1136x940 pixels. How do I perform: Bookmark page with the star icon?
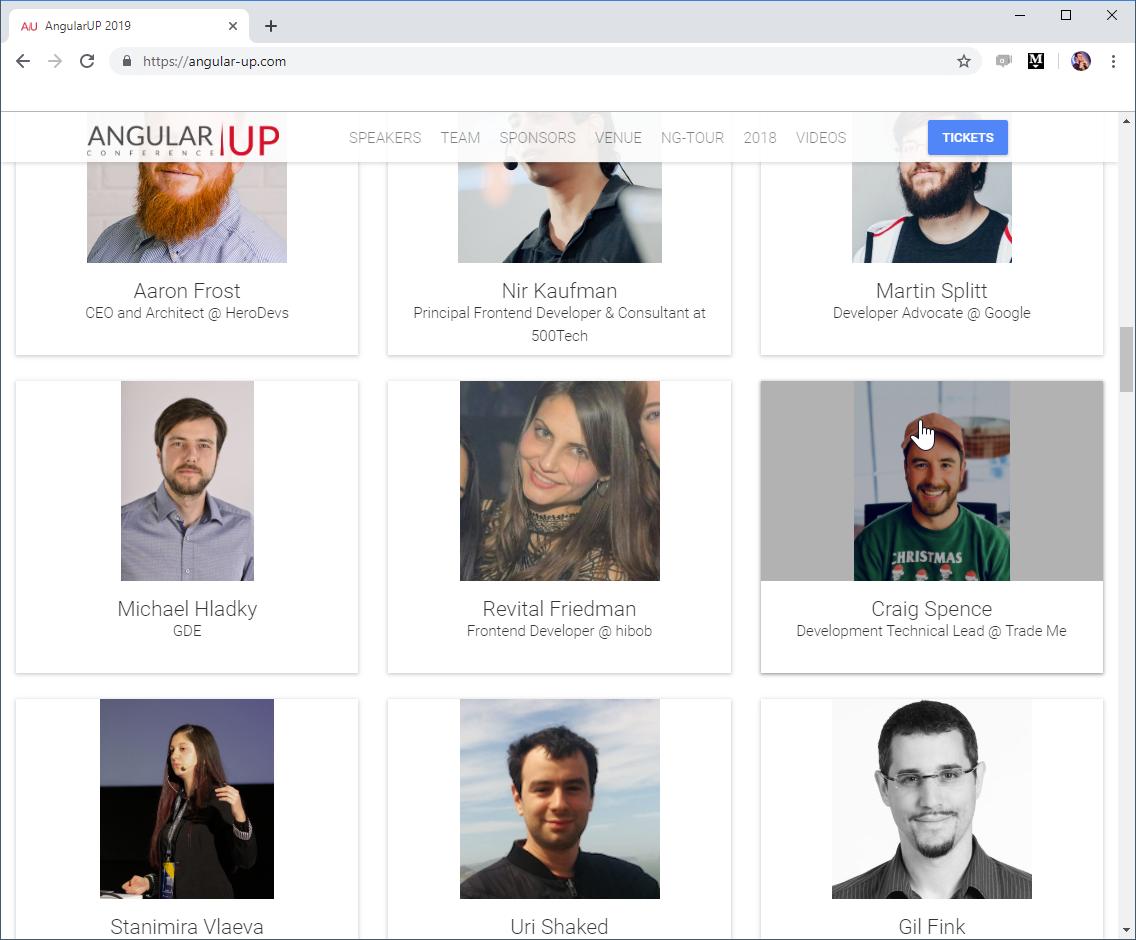(x=964, y=62)
